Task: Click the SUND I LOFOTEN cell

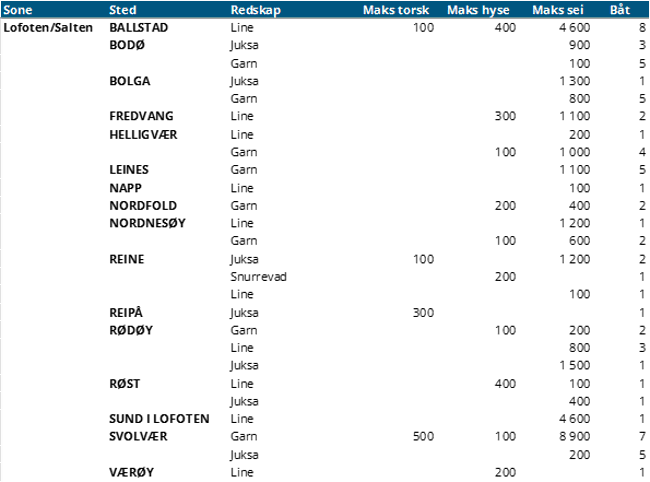Action: (x=159, y=419)
